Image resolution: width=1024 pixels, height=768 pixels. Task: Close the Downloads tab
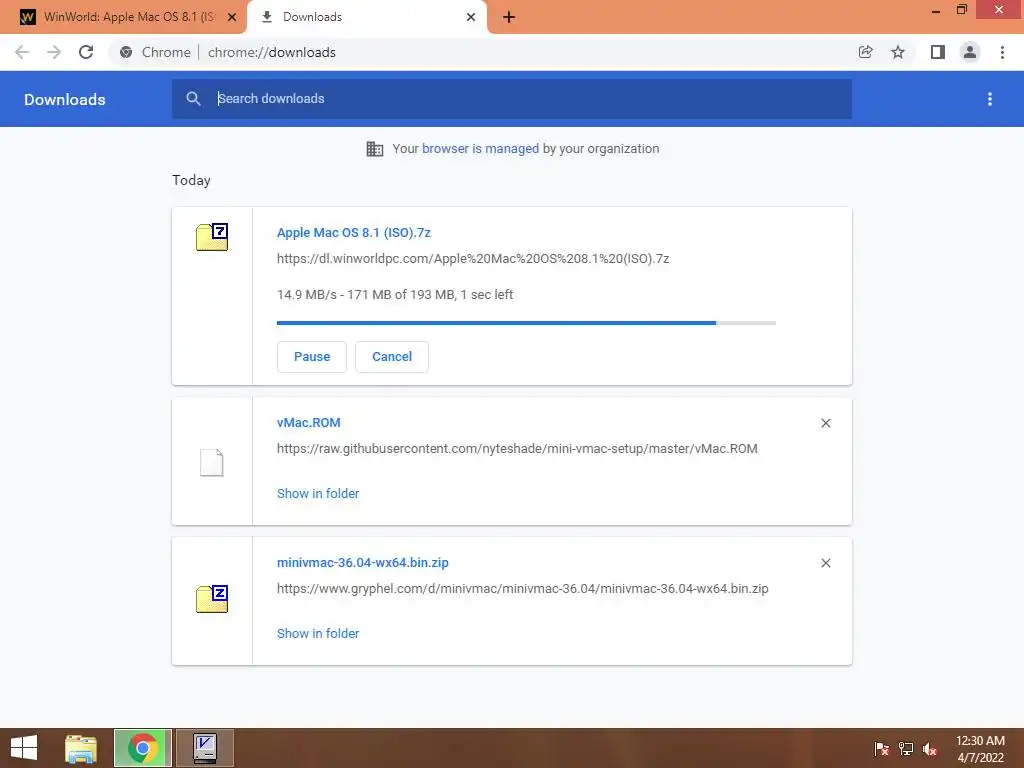coord(471,17)
